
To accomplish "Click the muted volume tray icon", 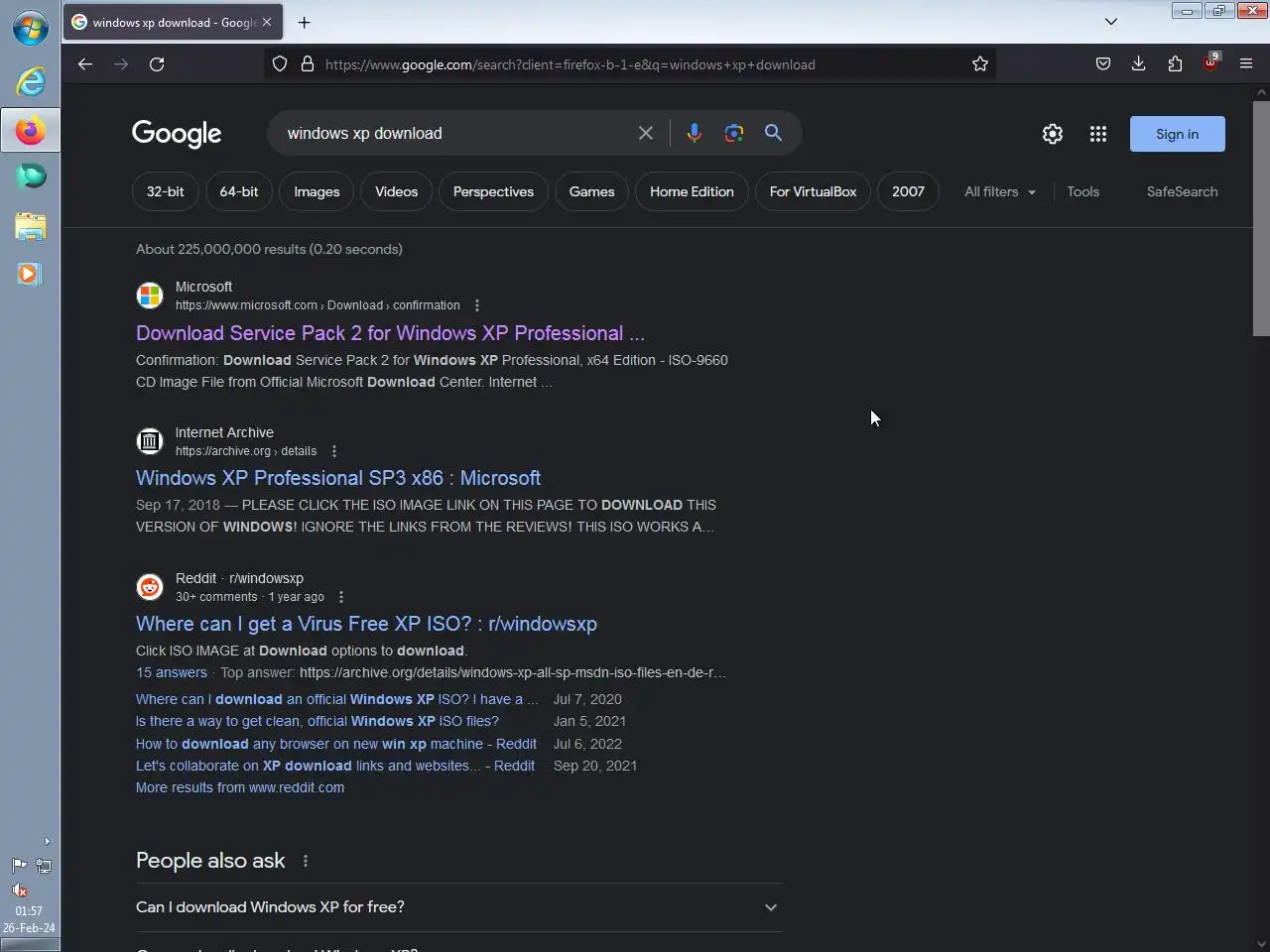I will (19, 890).
